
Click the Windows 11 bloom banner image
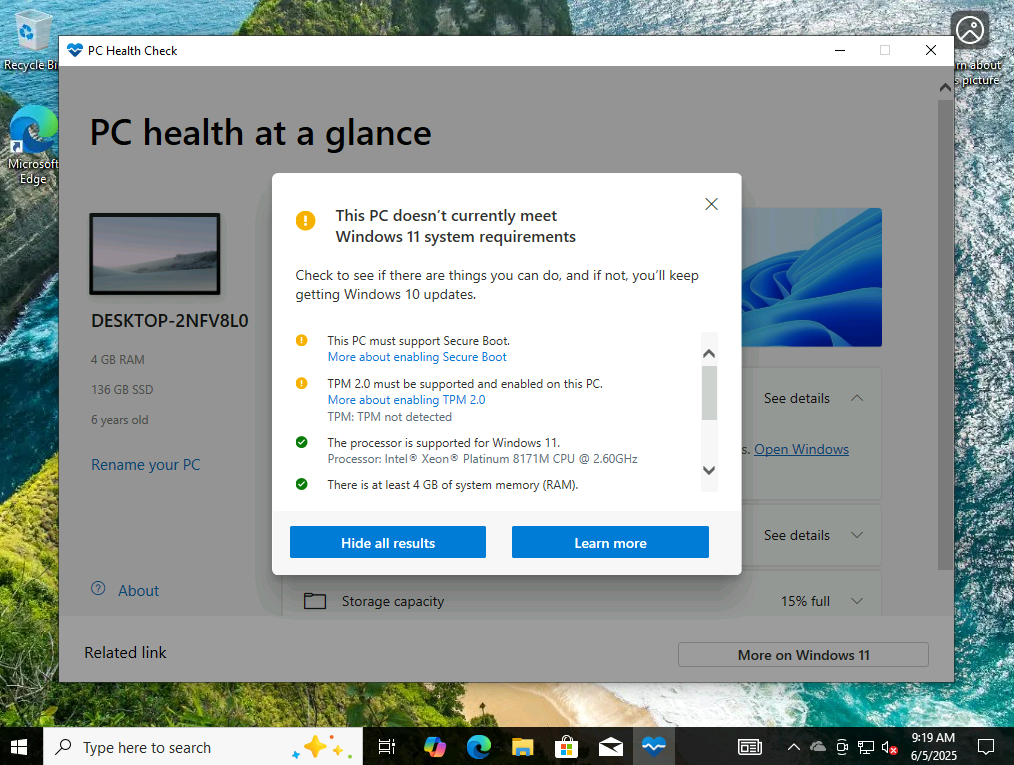click(x=812, y=277)
